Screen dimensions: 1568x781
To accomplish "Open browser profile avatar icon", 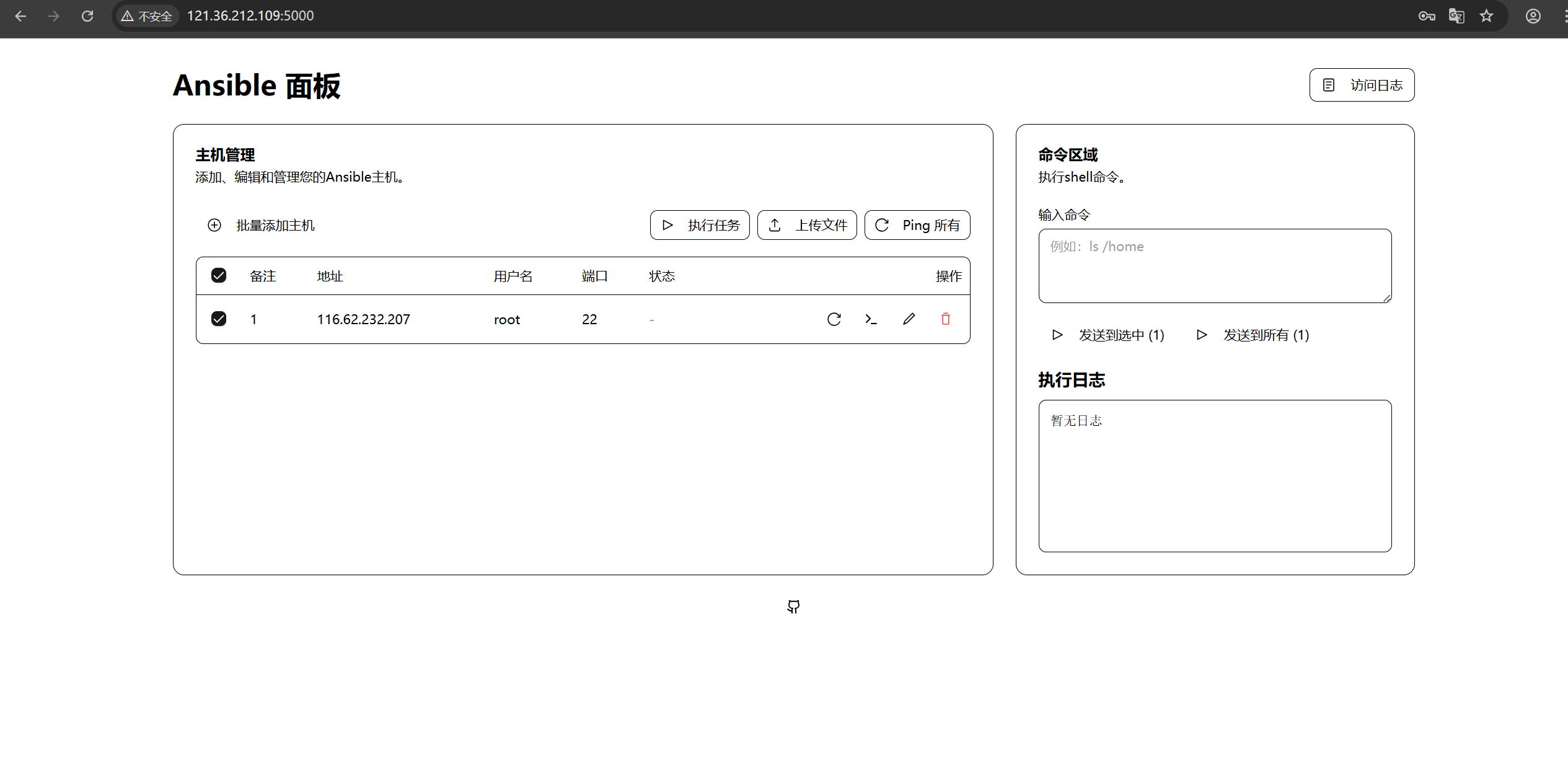I will tap(1533, 16).
